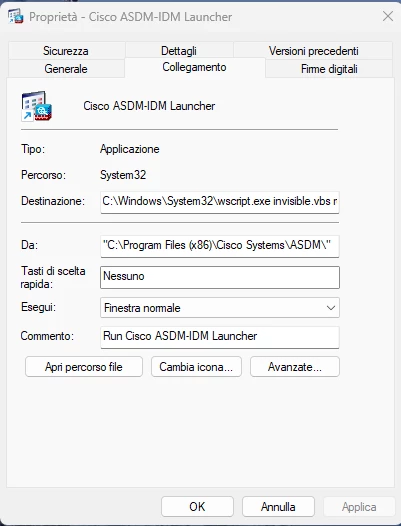
Task: Close the Proprietà dialog window
Action: click(388, 16)
